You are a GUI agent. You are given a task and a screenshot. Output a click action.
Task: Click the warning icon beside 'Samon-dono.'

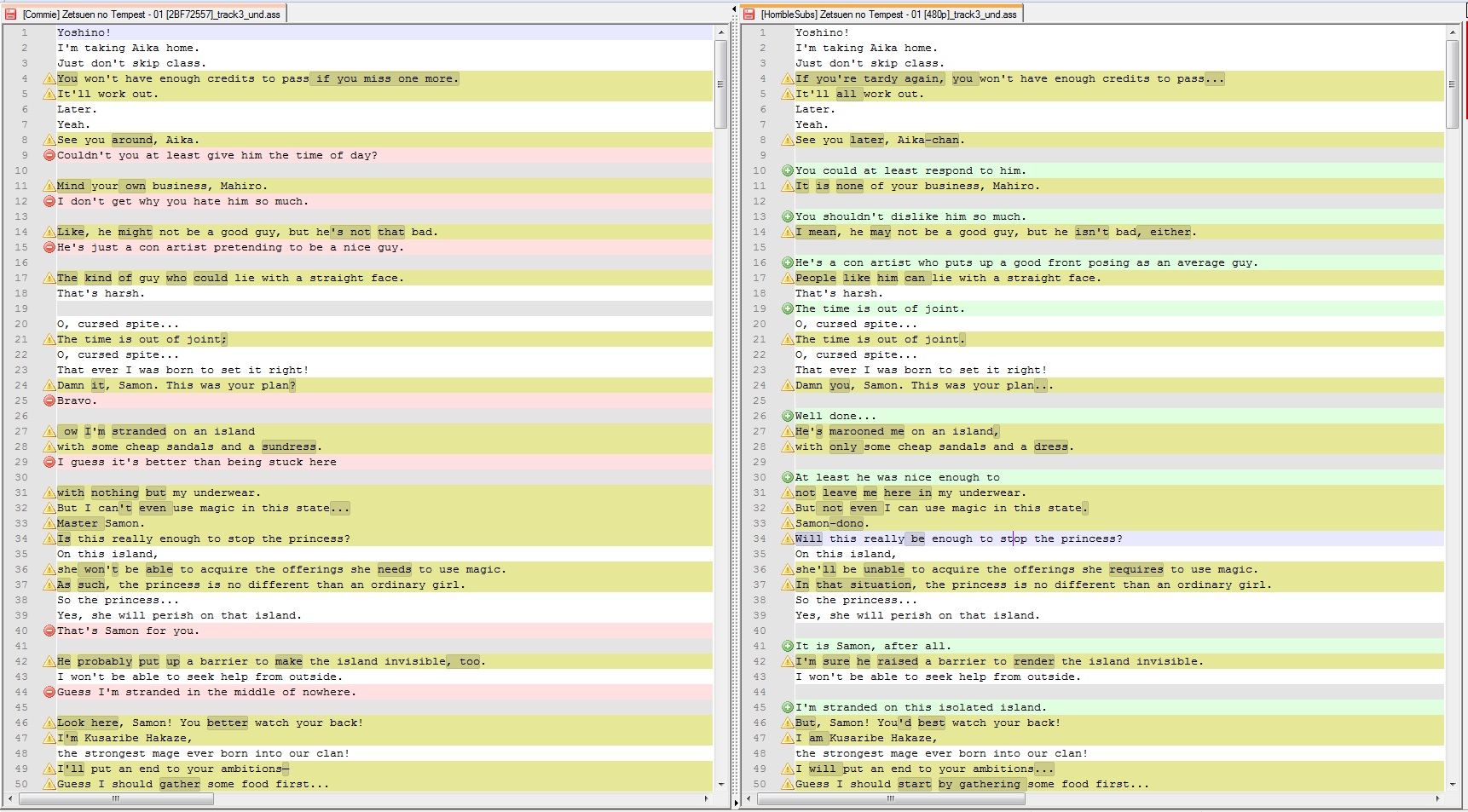[x=788, y=523]
